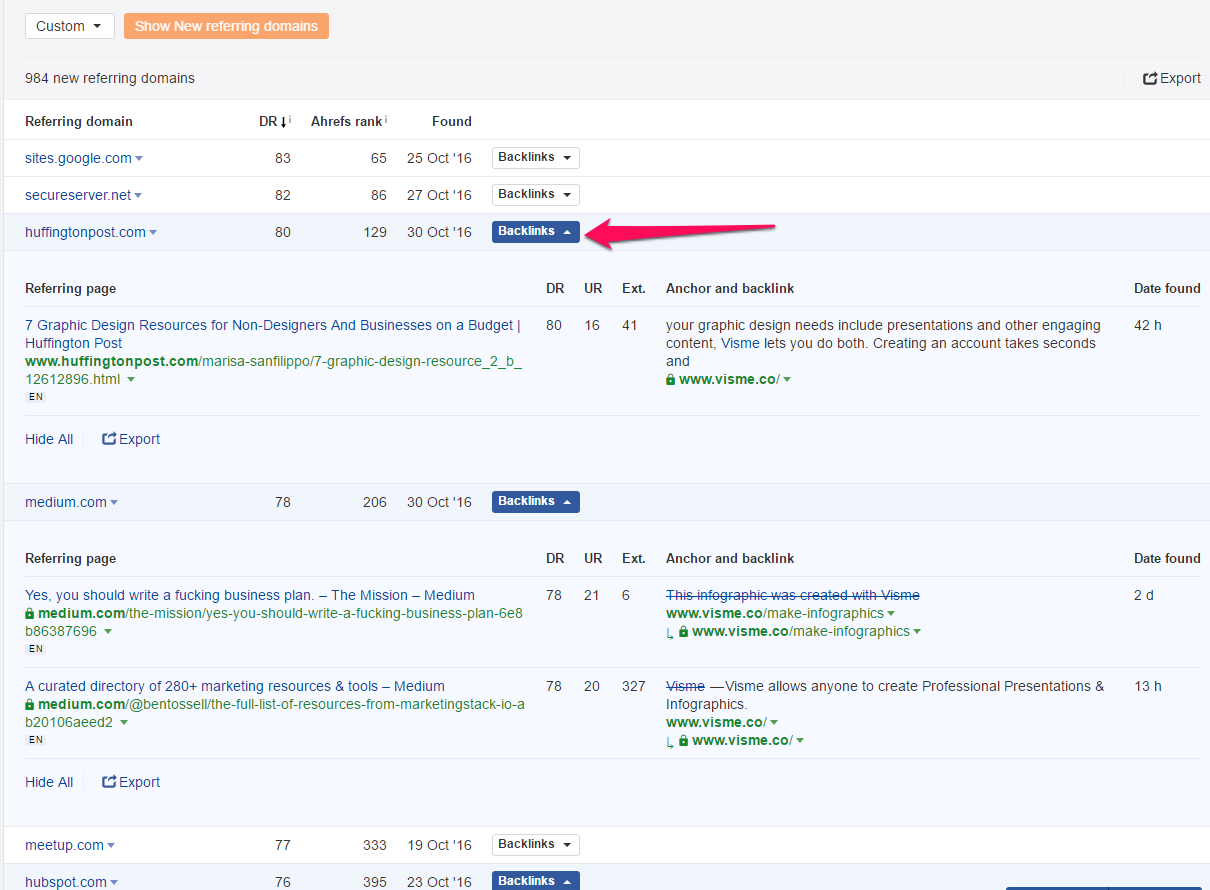Open 'A curated directory of 280+ marketing' article
This screenshot has width=1210, height=890.
235,686
